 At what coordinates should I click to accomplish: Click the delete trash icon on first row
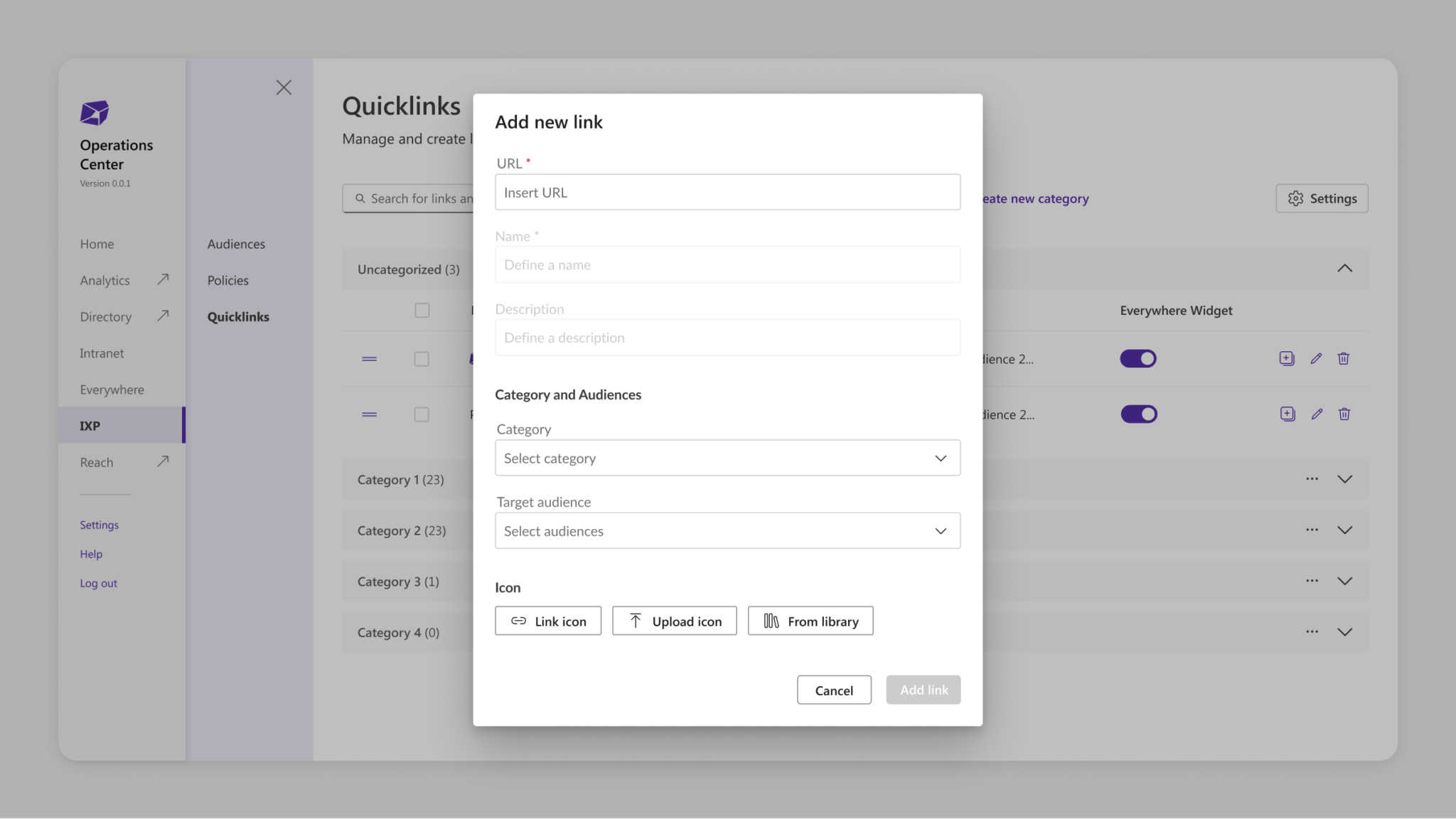(1344, 359)
